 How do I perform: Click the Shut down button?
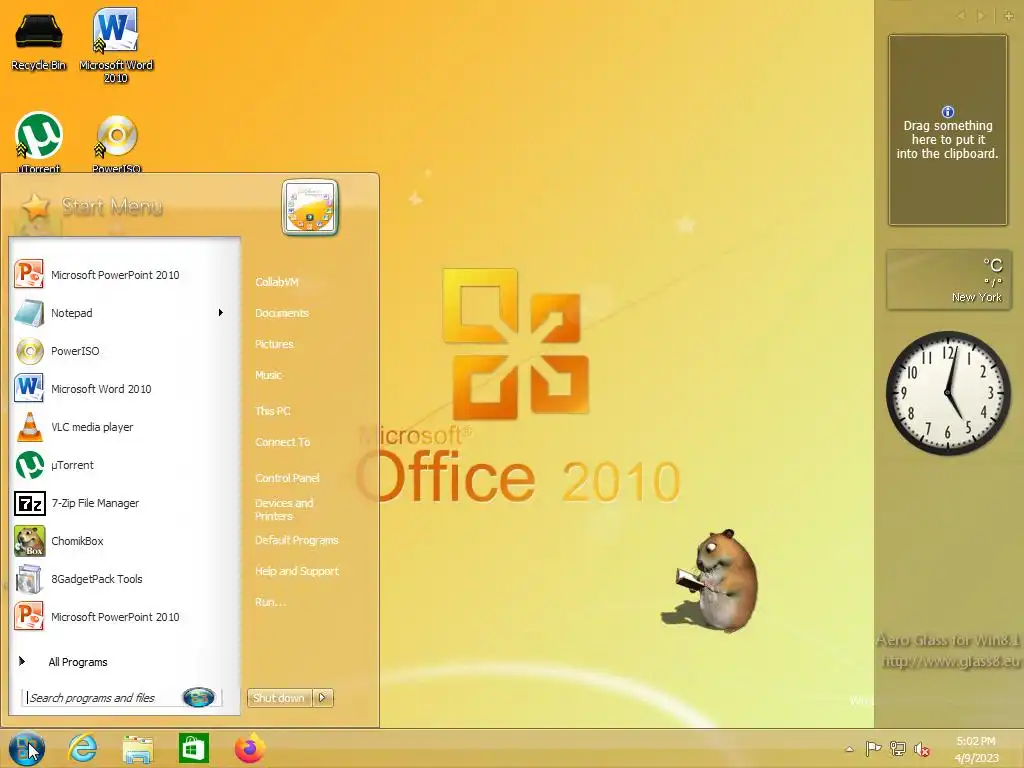280,698
